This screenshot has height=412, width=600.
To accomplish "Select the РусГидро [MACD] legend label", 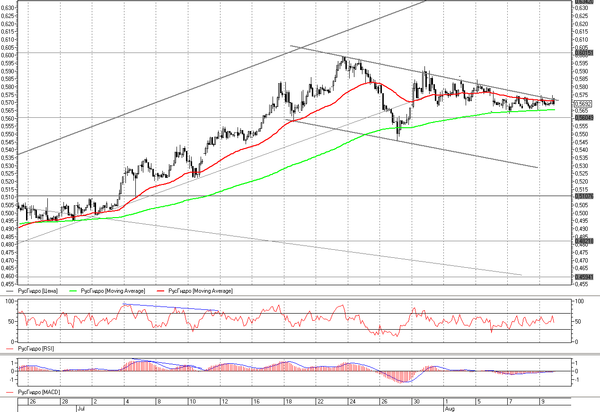I will [x=39, y=392].
